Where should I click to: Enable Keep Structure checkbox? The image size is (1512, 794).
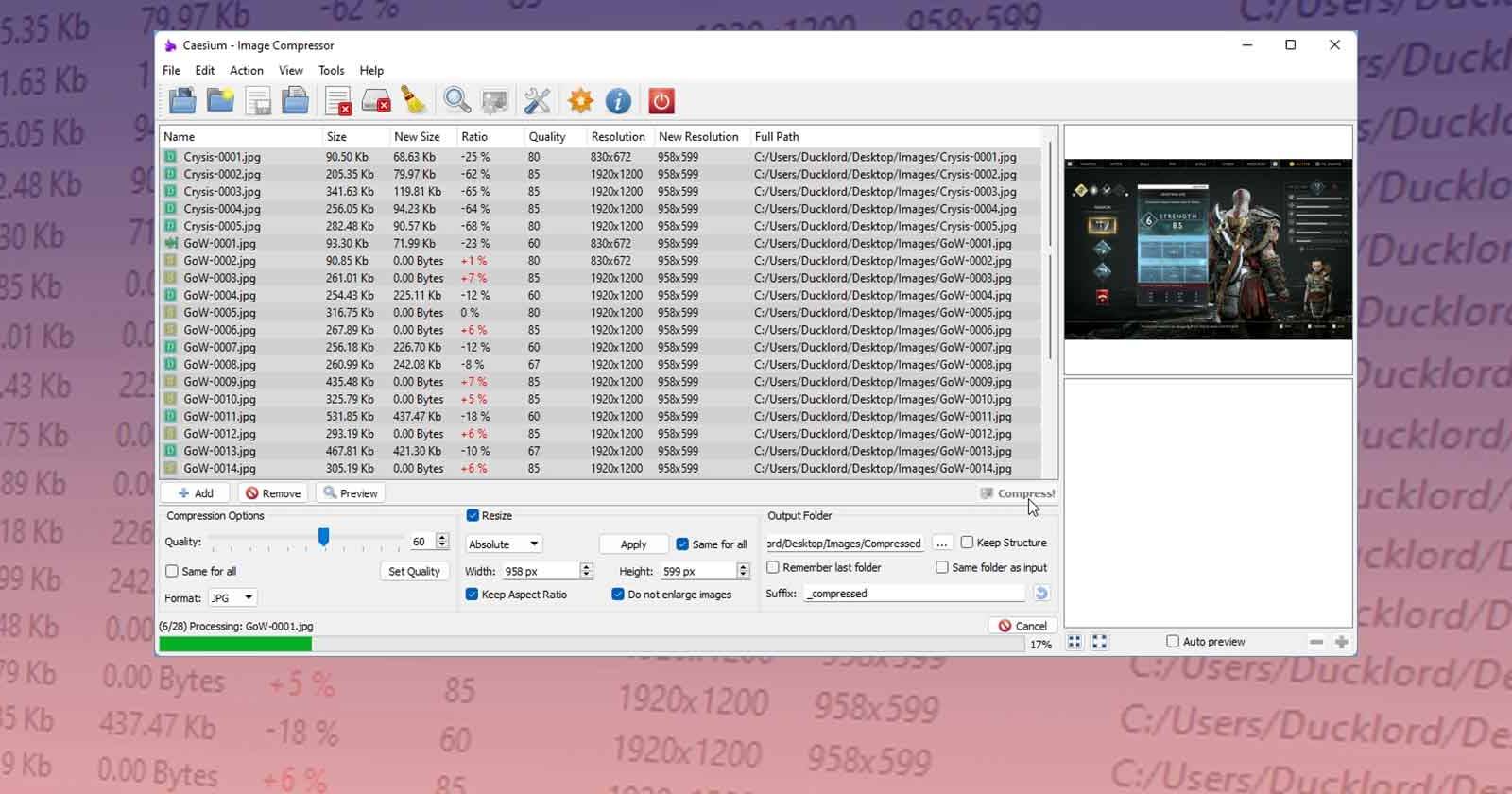point(967,543)
